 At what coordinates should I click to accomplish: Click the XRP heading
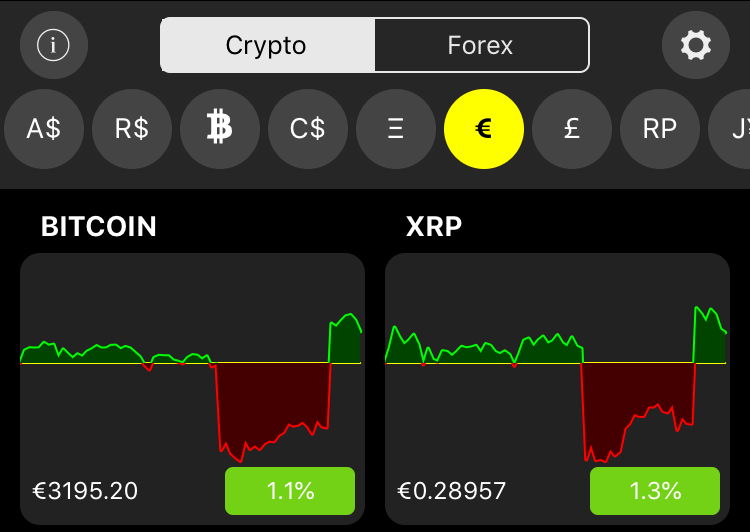click(434, 226)
